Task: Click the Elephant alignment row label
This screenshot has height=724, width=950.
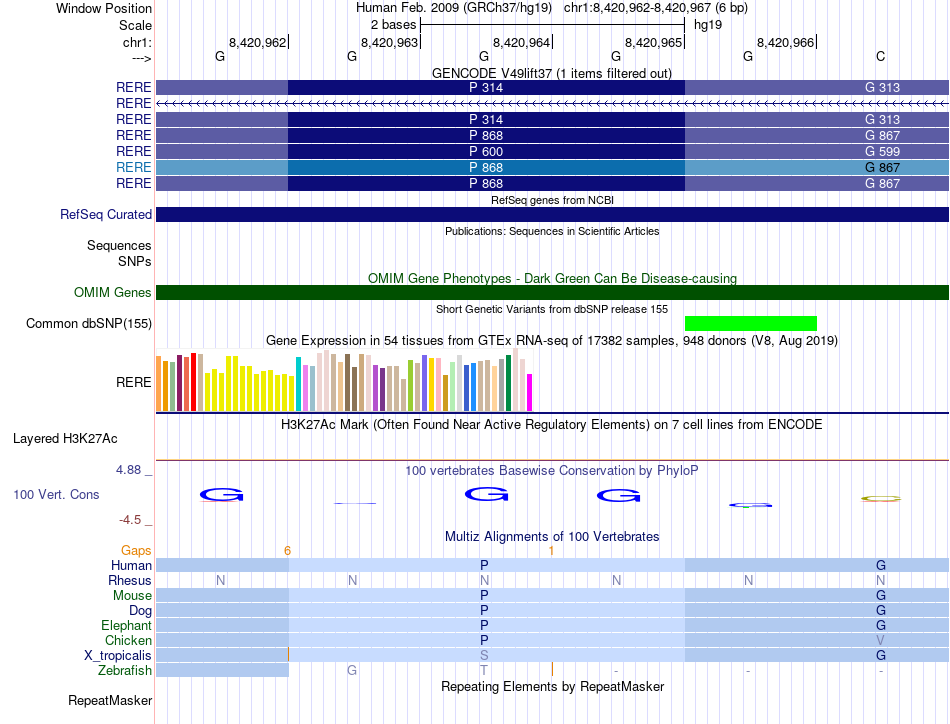Action: click(126, 625)
